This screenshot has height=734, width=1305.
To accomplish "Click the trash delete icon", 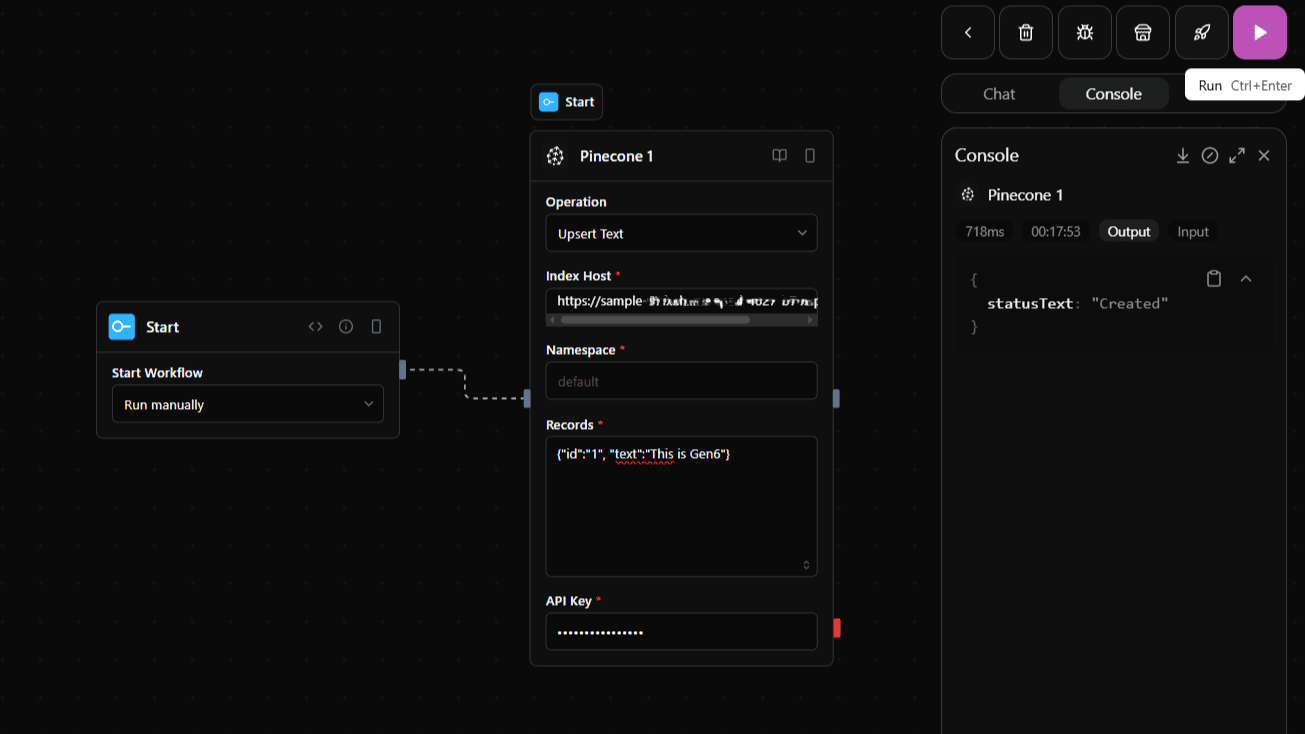I will 1026,33.
